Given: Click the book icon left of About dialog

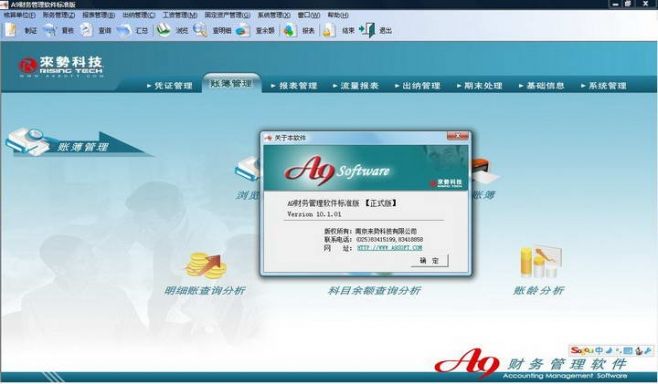Looking at the screenshot, I should pos(248,169).
